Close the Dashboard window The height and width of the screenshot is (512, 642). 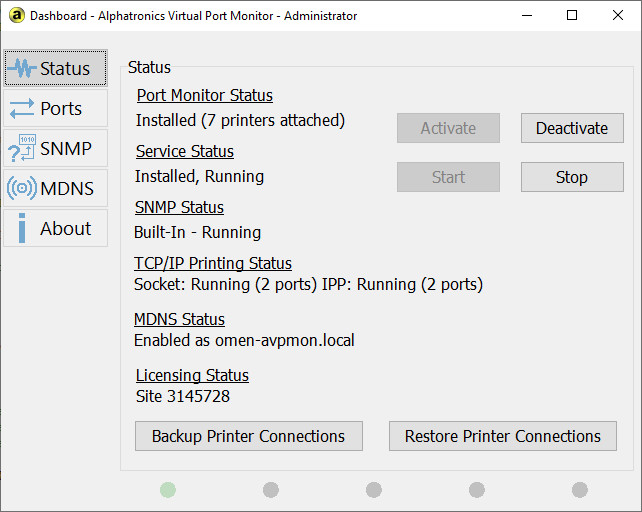click(618, 16)
